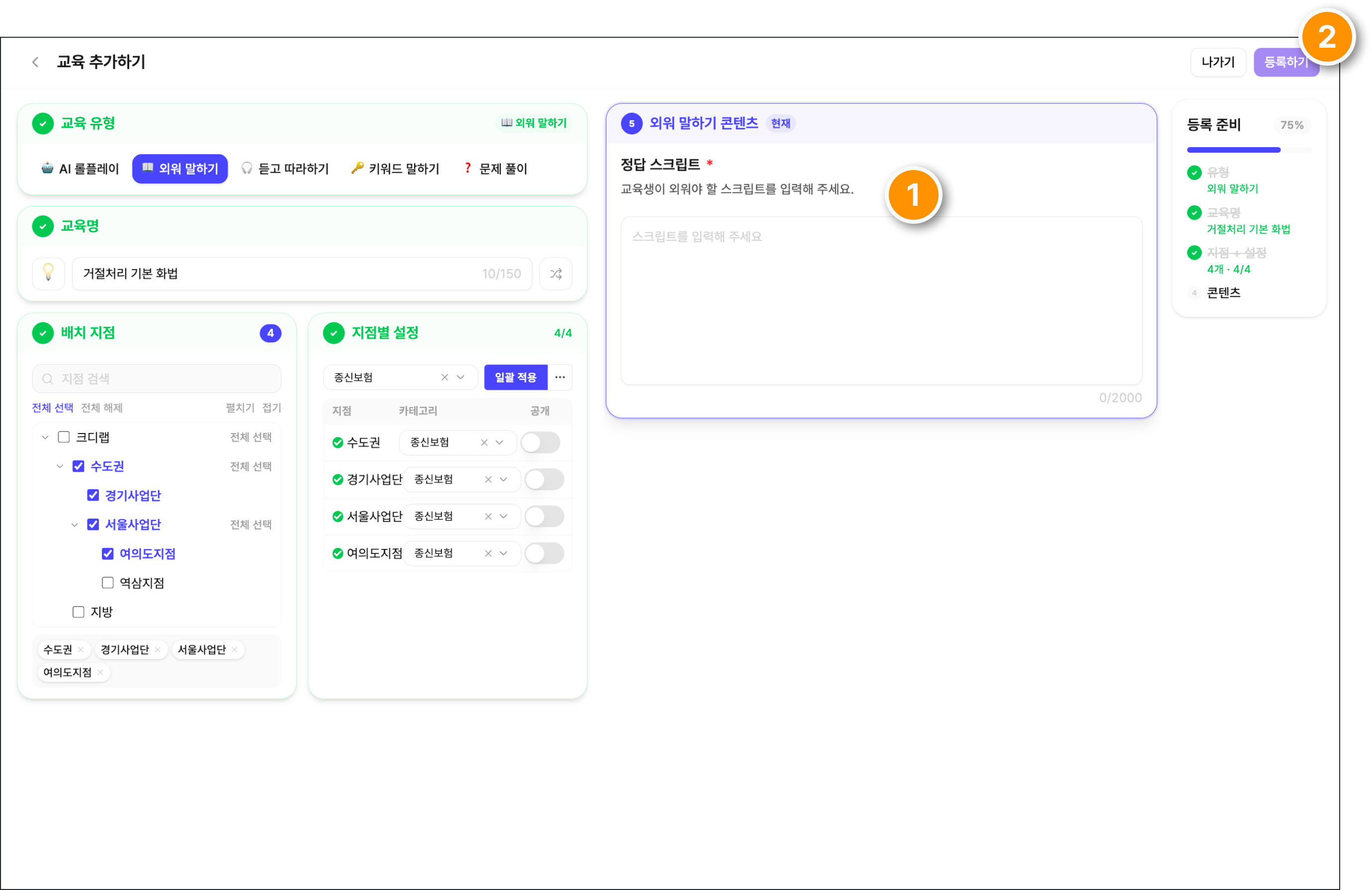Remove the 서울사업단 chip tag
The width and height of the screenshot is (1372, 890).
point(235,649)
